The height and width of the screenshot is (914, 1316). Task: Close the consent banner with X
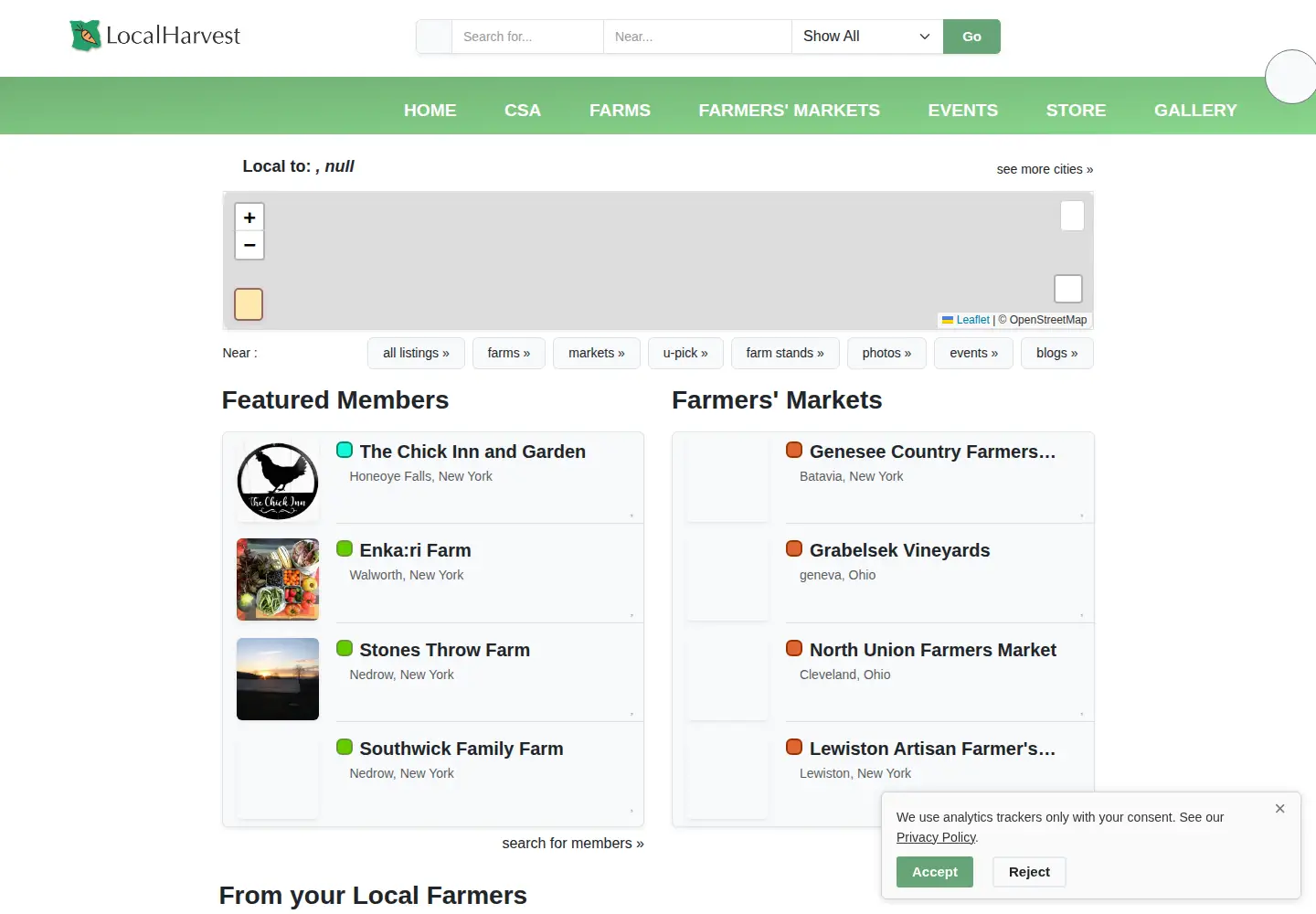1280,808
